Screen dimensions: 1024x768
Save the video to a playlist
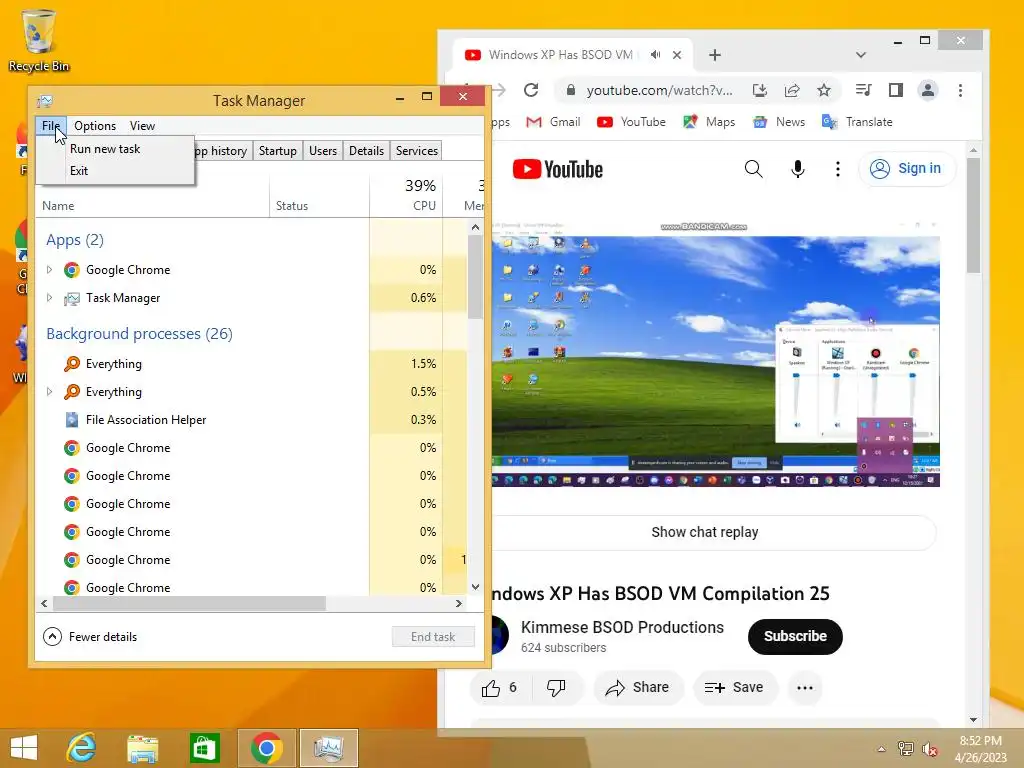[735, 688]
